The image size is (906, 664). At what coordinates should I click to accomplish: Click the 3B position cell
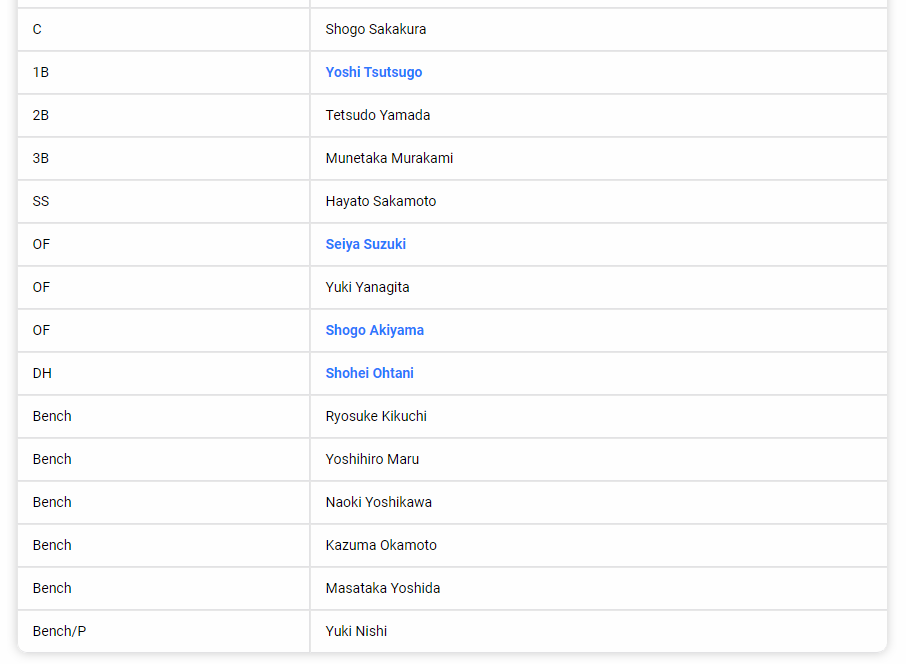coord(41,158)
